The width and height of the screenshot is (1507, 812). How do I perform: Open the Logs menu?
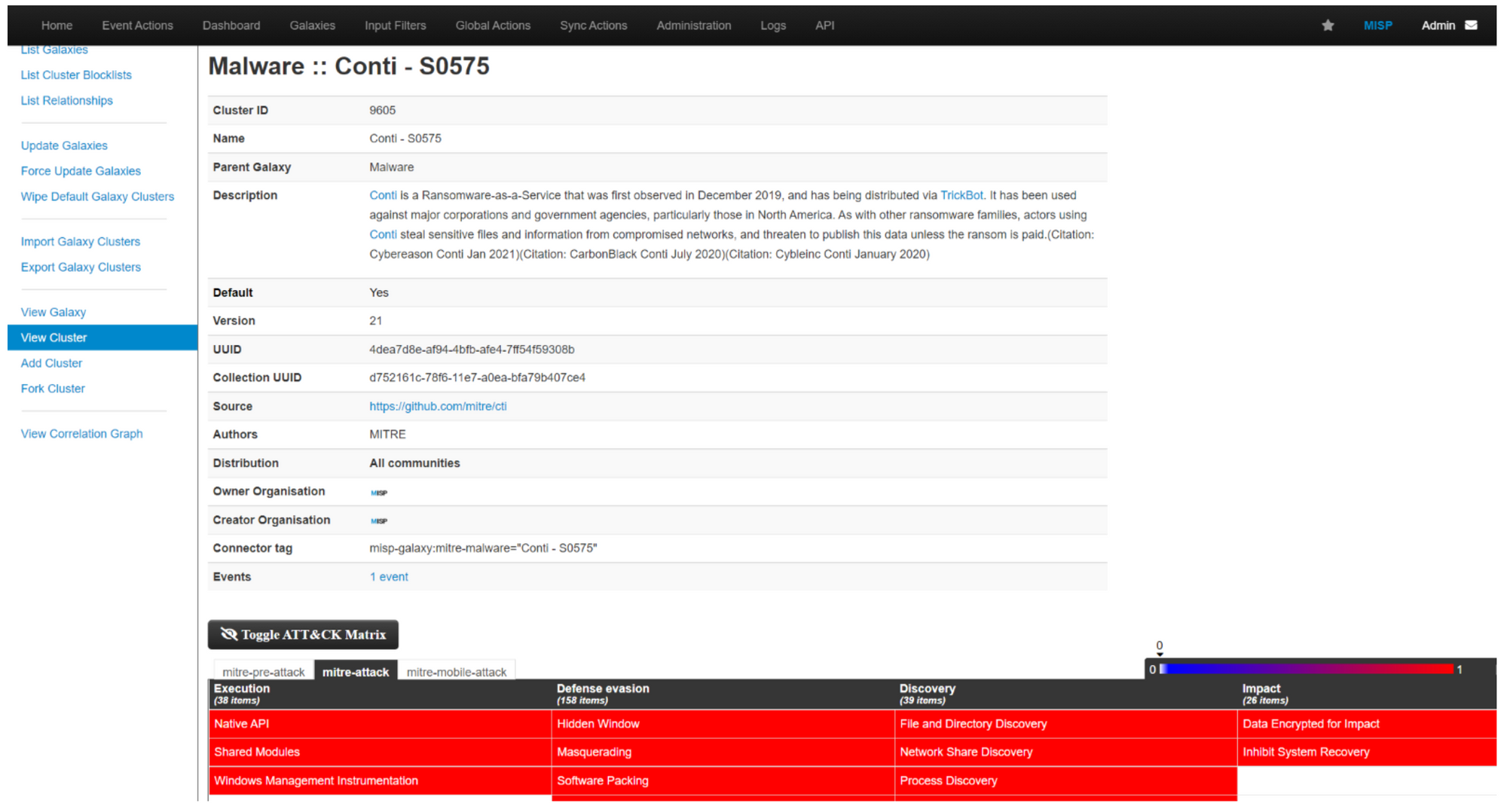(773, 26)
